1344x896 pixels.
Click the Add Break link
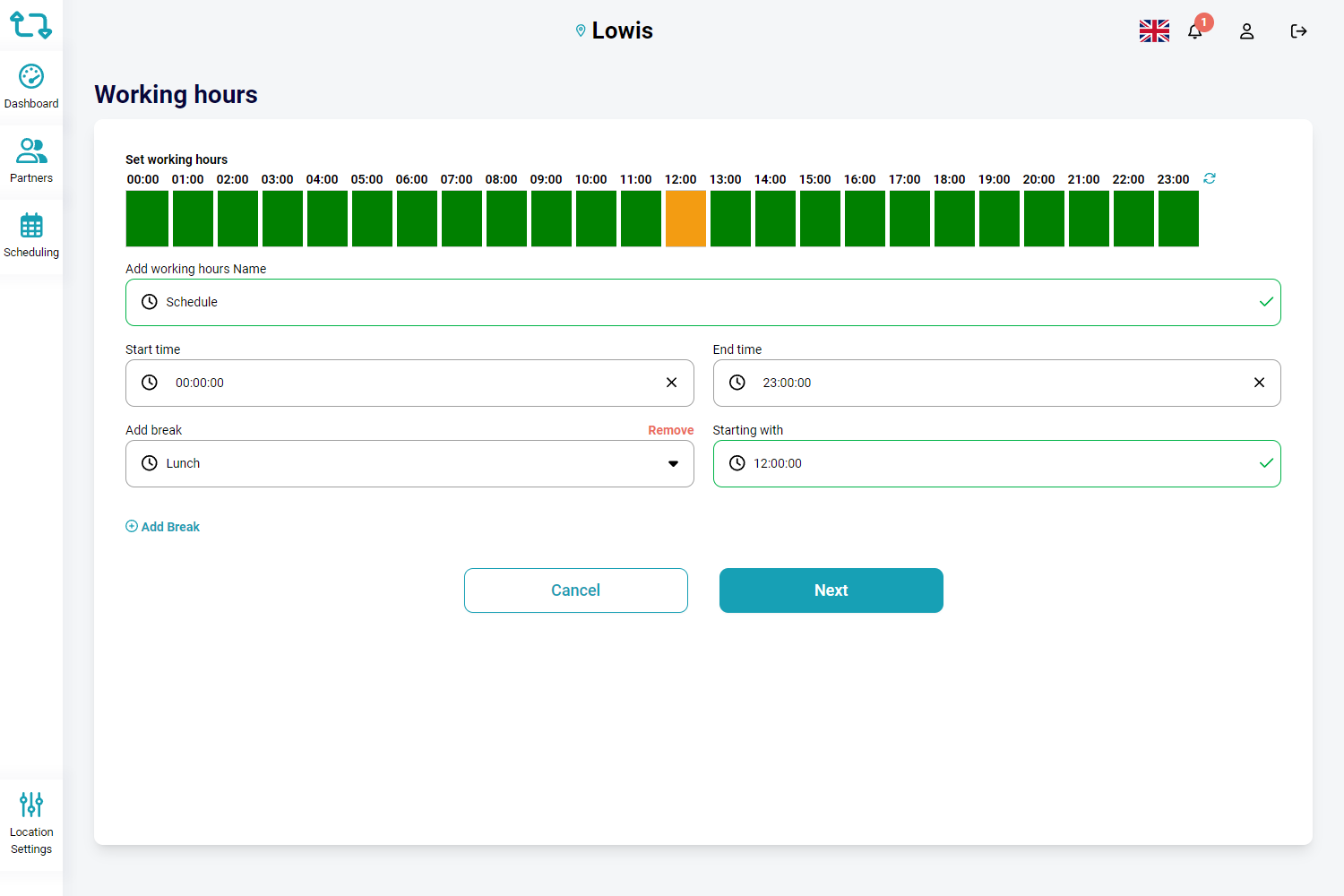[x=163, y=527]
